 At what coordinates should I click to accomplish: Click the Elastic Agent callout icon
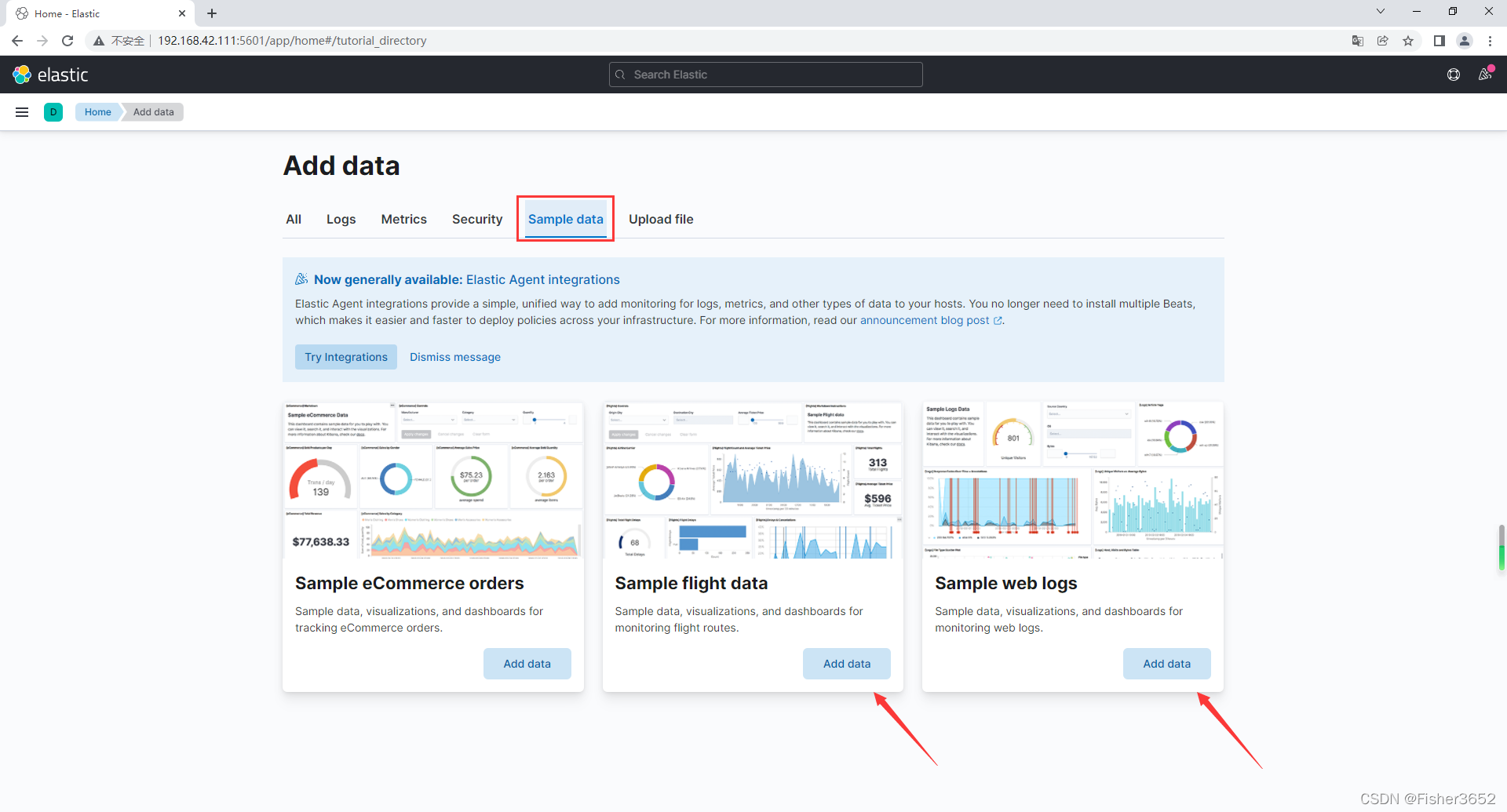(x=301, y=279)
